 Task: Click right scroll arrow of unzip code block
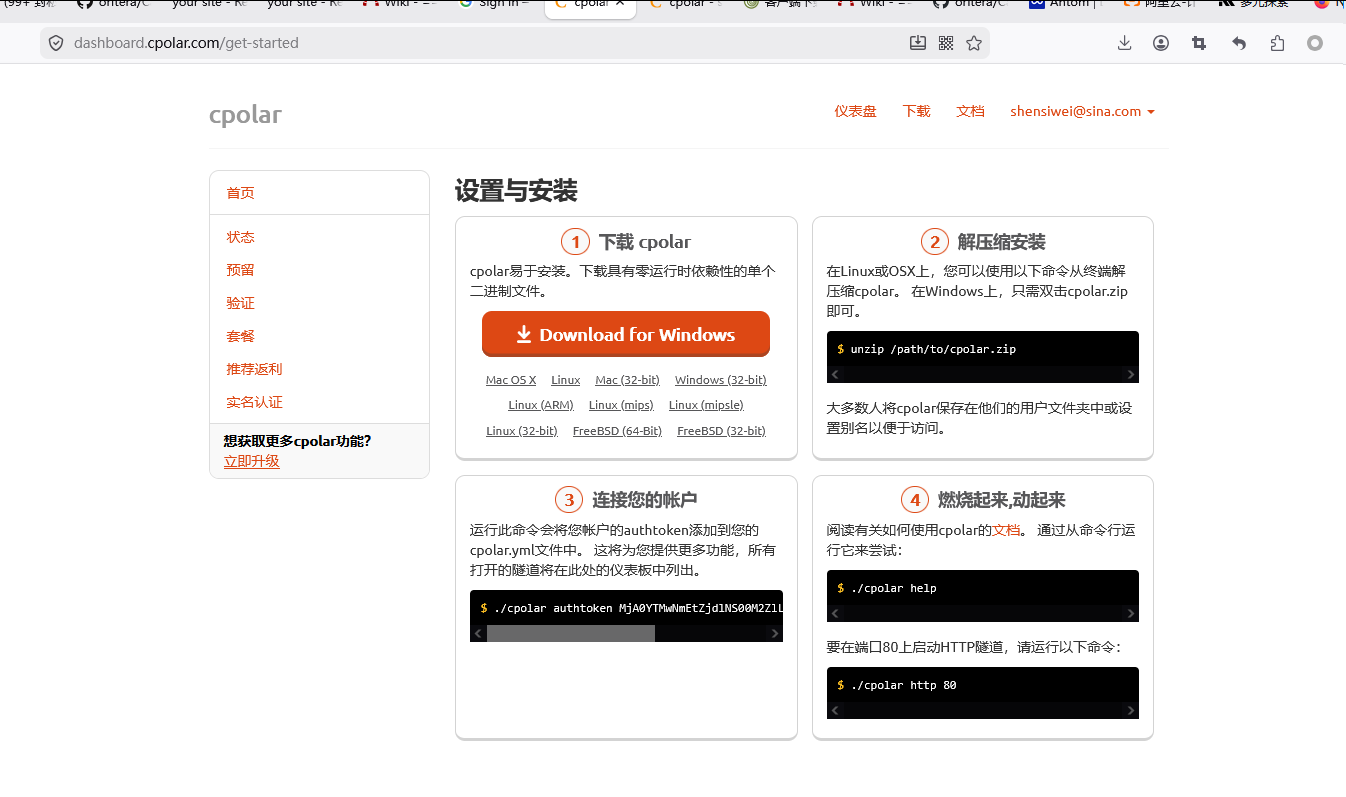pyautogui.click(x=1131, y=375)
